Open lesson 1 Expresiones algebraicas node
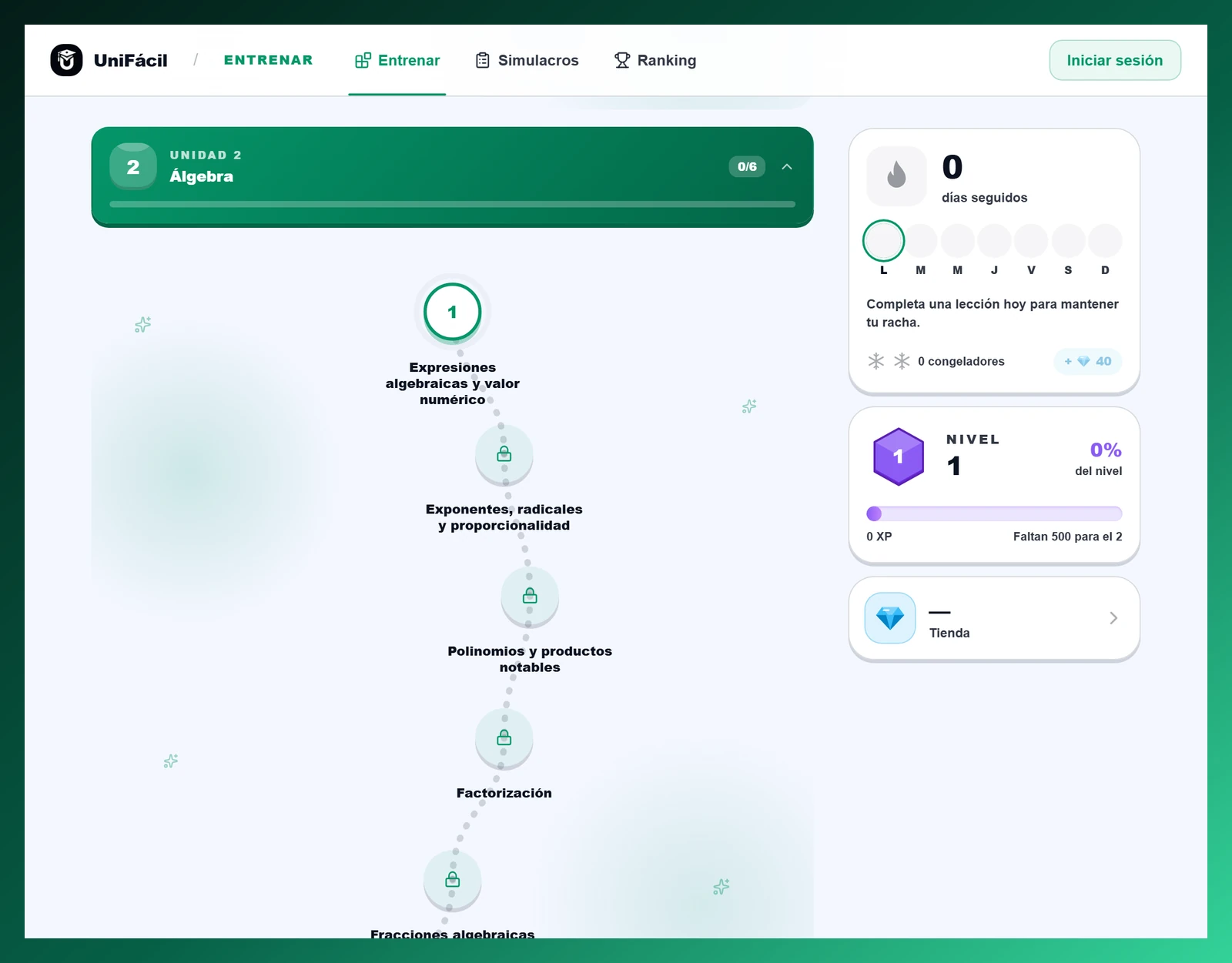Screen dimensions: 1232x963 pyautogui.click(x=453, y=312)
